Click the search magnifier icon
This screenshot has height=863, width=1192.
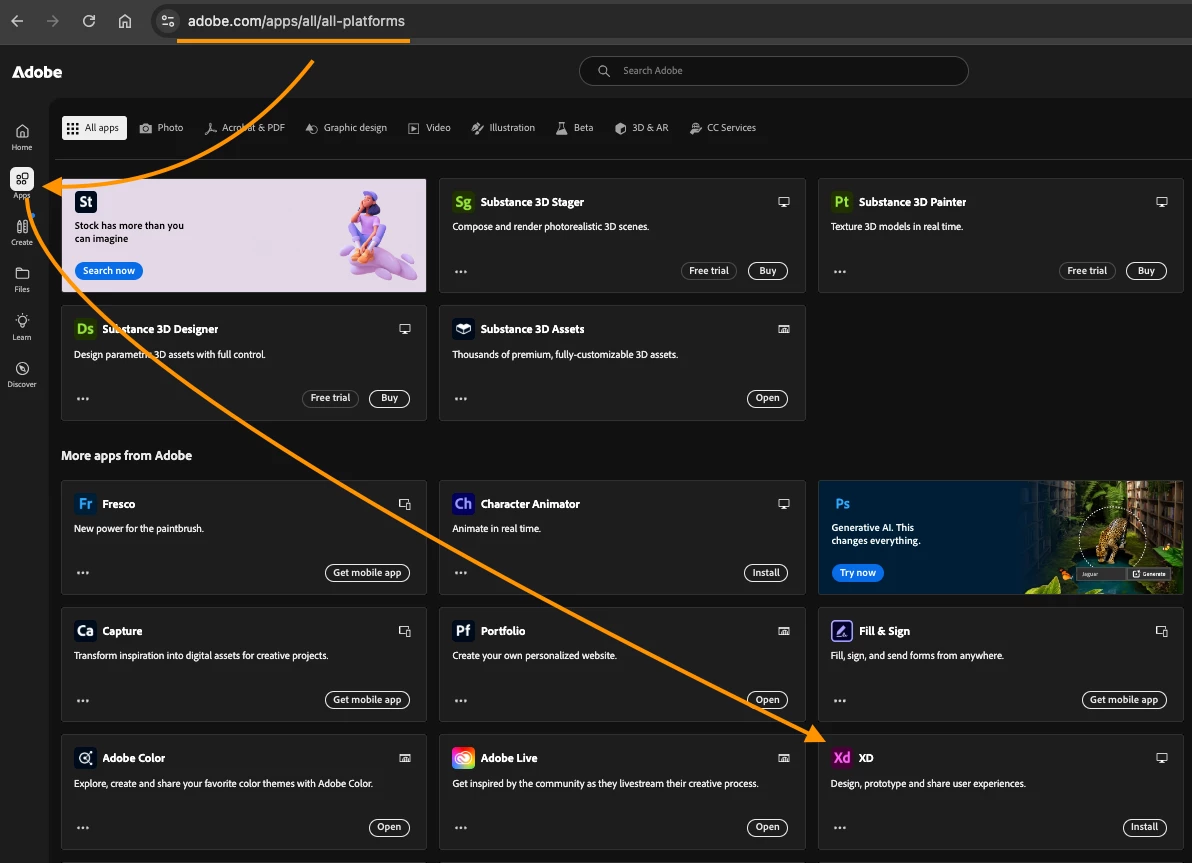tap(604, 71)
